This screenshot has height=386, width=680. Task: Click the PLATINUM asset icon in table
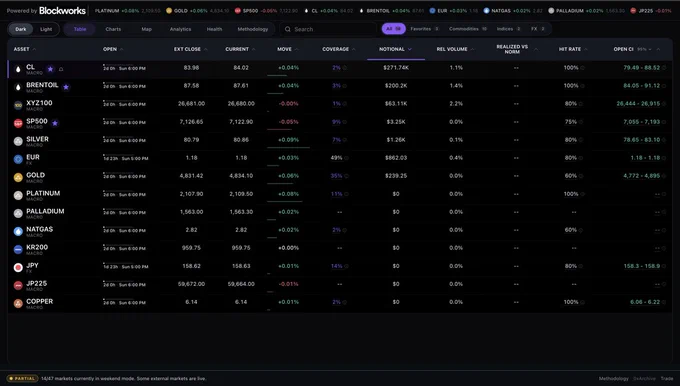pos(18,195)
